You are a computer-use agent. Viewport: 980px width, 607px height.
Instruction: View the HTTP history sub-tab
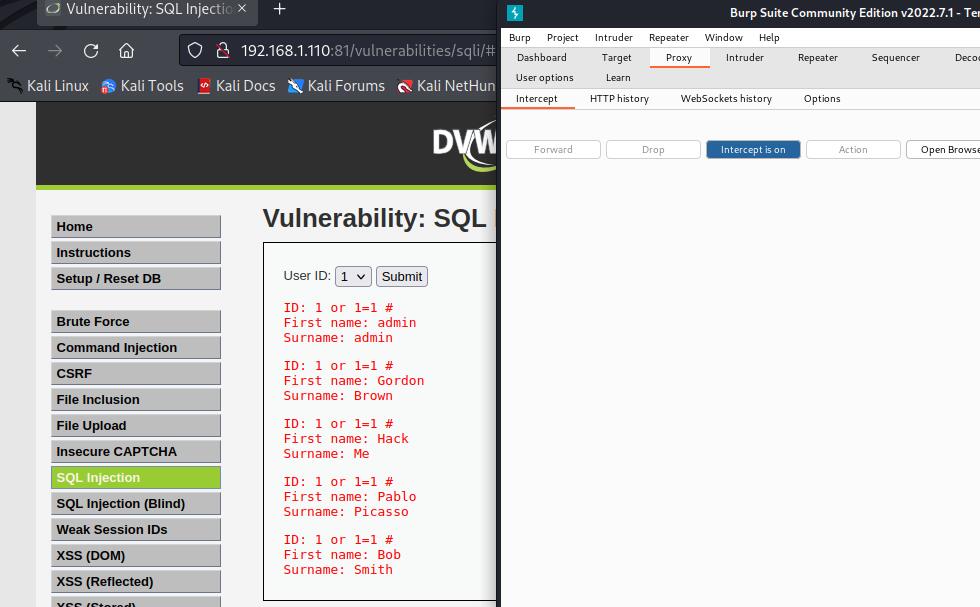pos(619,99)
